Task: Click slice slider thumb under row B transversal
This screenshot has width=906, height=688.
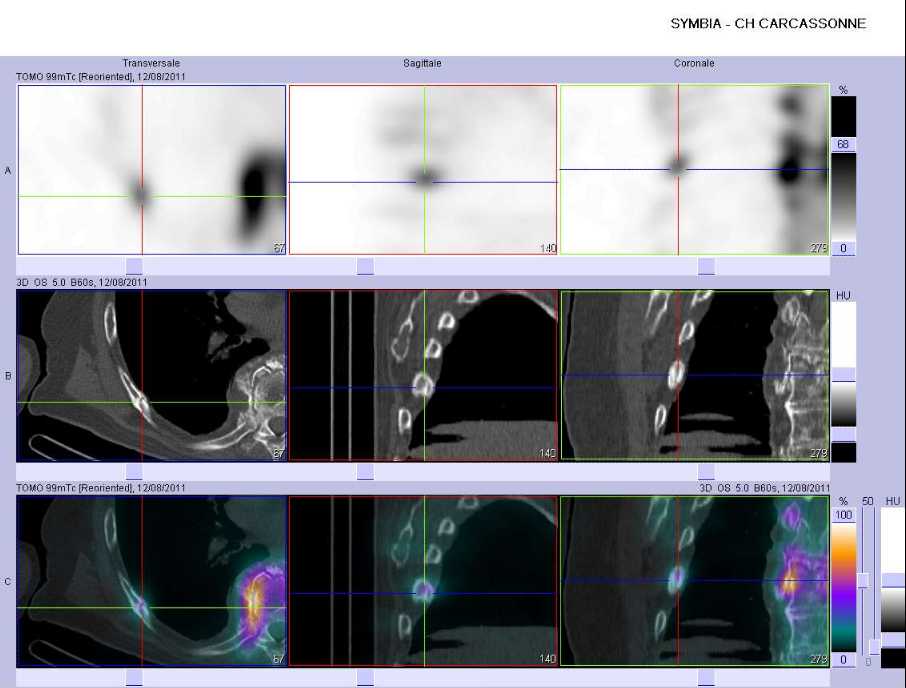Action: coord(134,472)
